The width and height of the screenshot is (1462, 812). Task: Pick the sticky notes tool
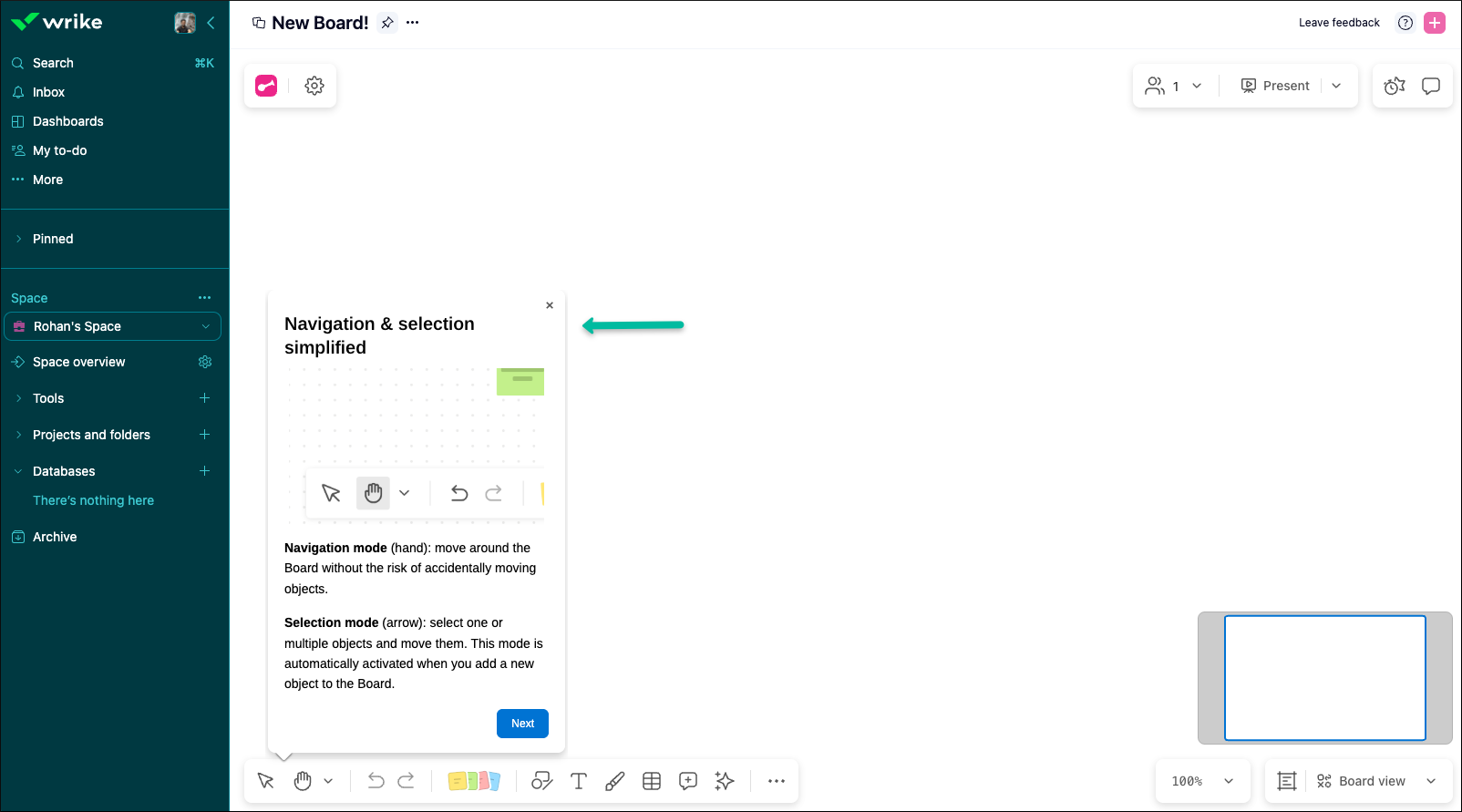(474, 781)
